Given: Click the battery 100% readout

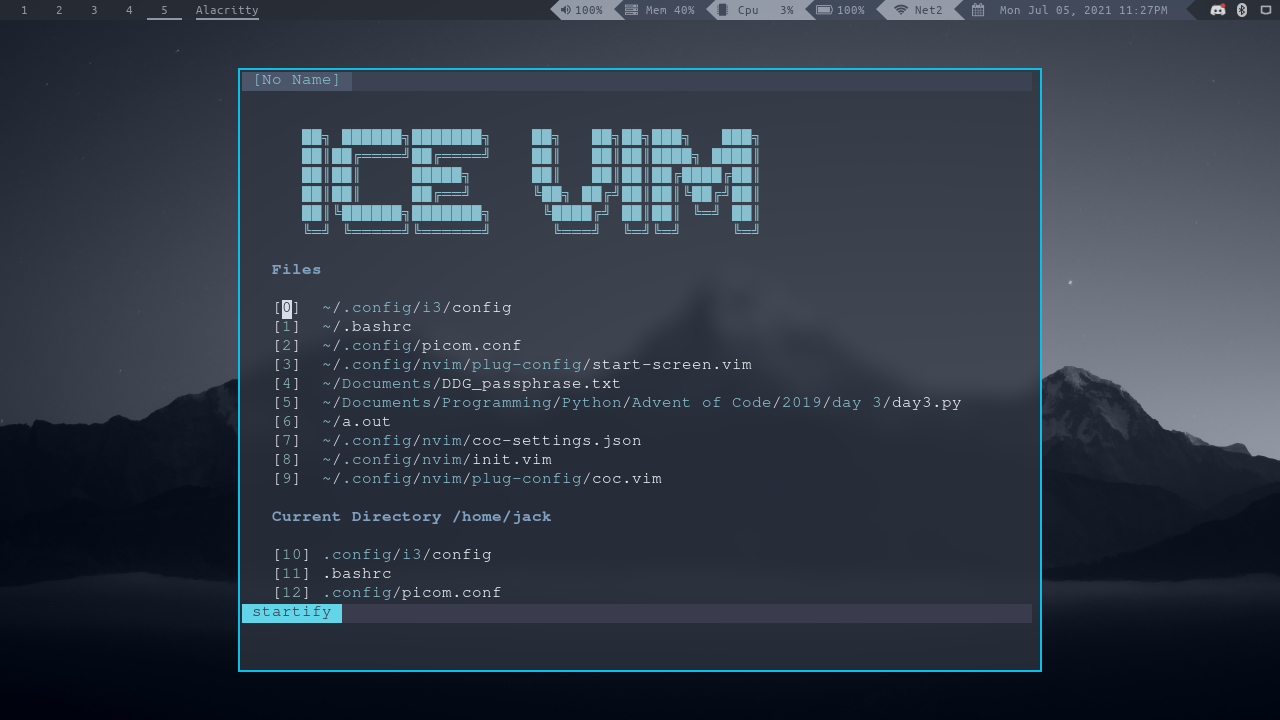Looking at the screenshot, I should (x=851, y=10).
